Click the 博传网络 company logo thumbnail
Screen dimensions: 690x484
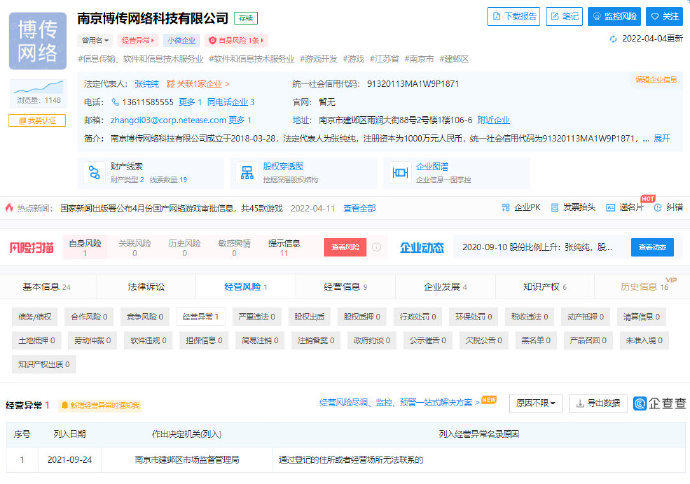tap(38, 41)
